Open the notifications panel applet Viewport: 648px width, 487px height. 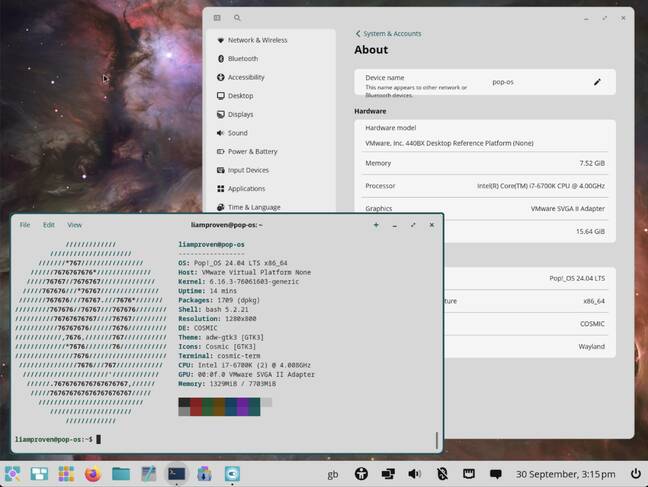tap(496, 474)
